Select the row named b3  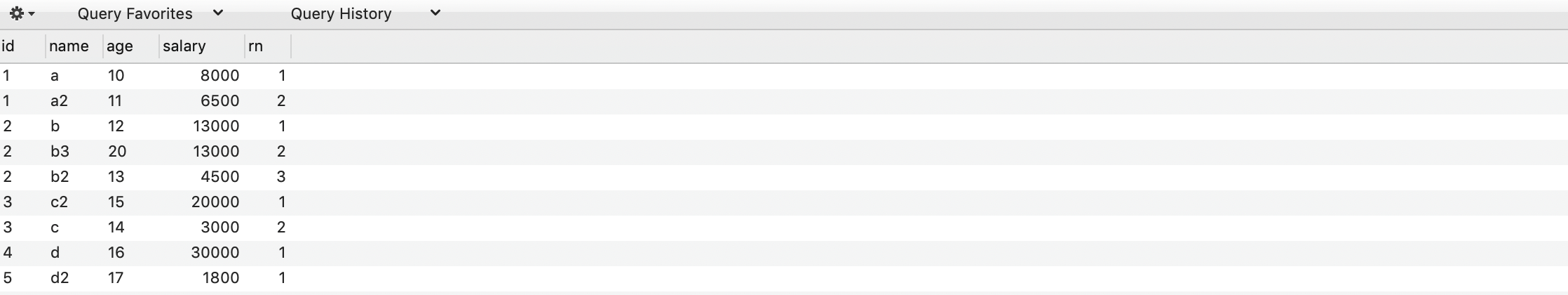(784, 152)
